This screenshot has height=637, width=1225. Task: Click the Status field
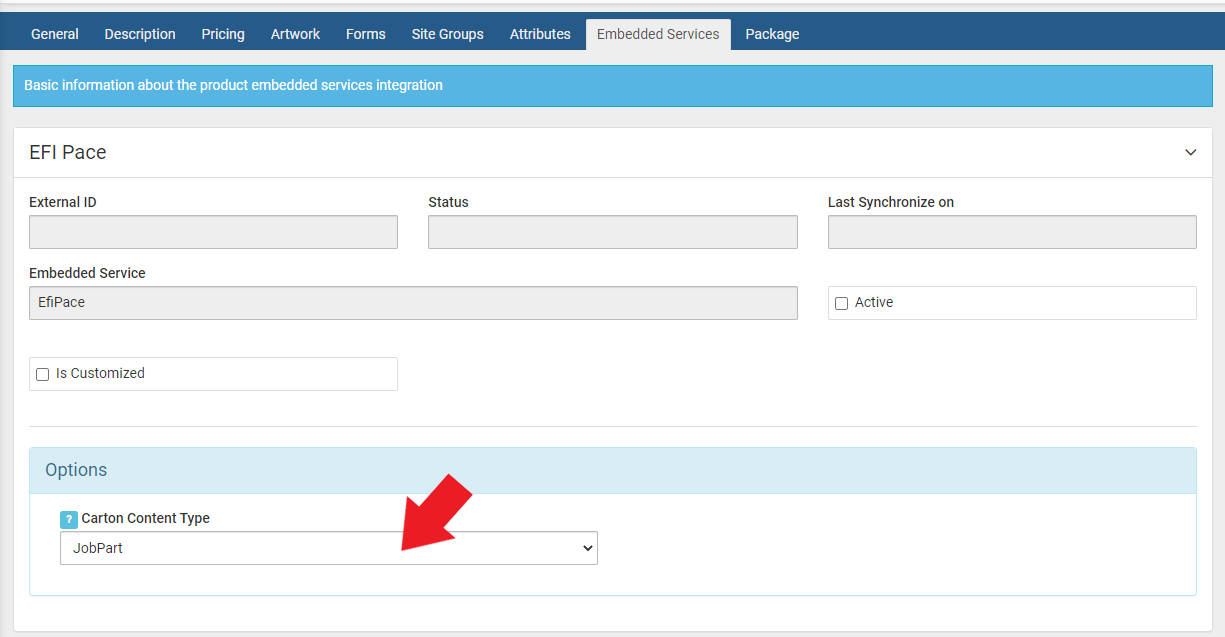(x=613, y=232)
